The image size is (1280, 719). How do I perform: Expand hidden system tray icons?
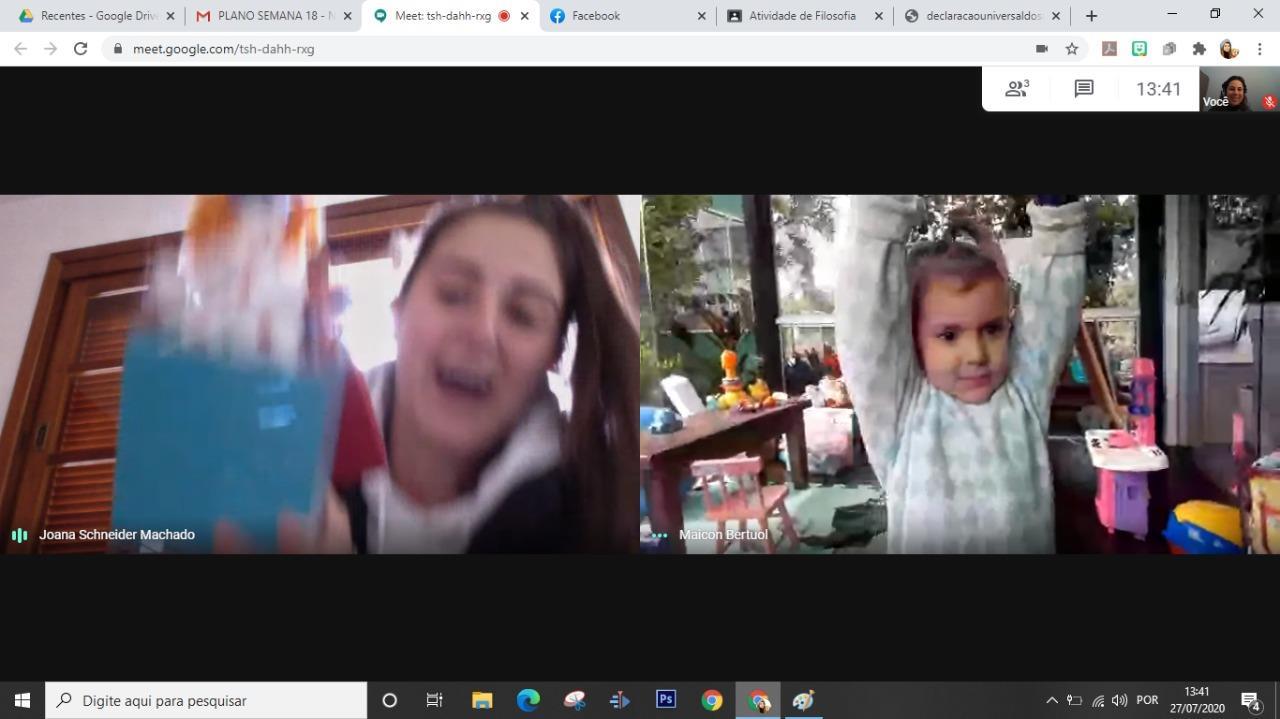(x=1051, y=700)
